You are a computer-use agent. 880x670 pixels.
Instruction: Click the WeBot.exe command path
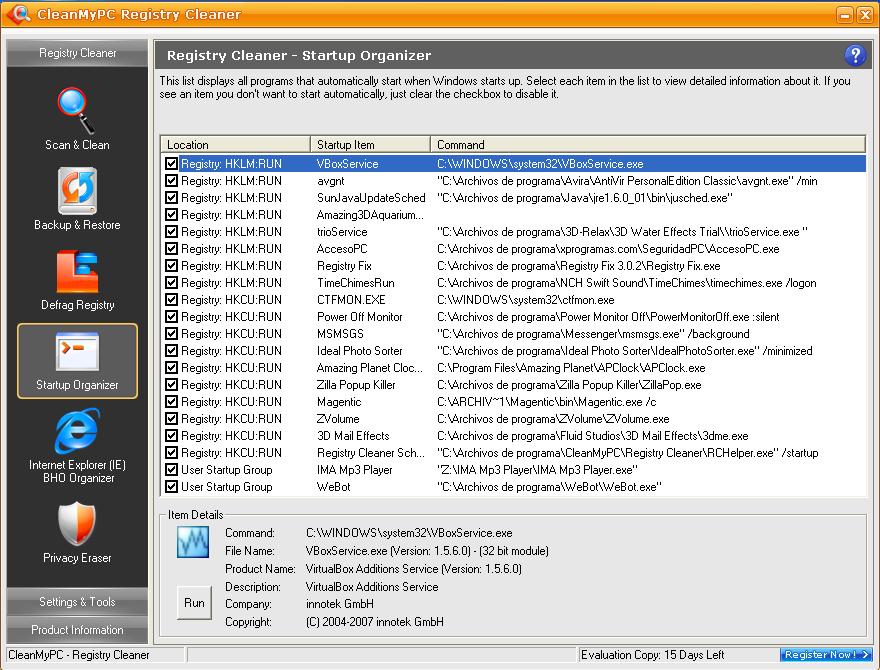point(549,487)
